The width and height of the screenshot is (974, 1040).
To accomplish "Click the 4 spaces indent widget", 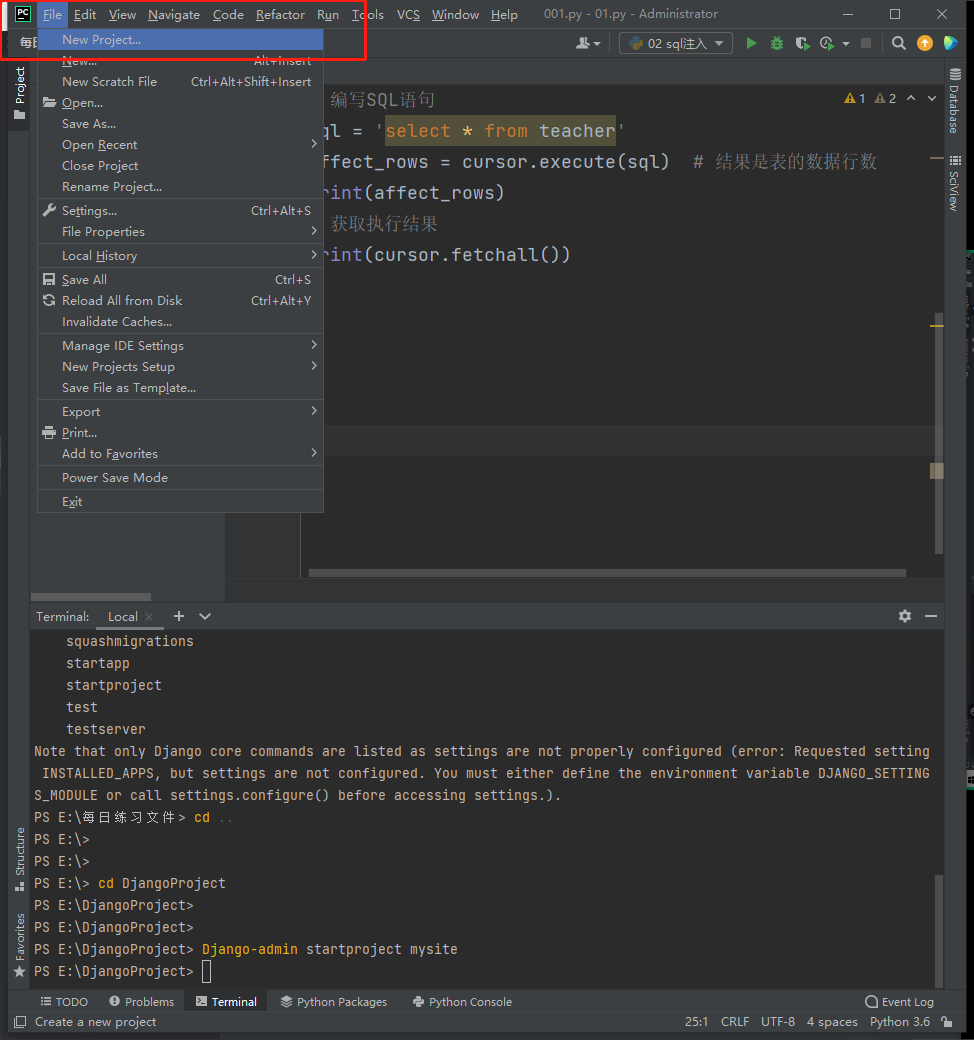I will (832, 1021).
